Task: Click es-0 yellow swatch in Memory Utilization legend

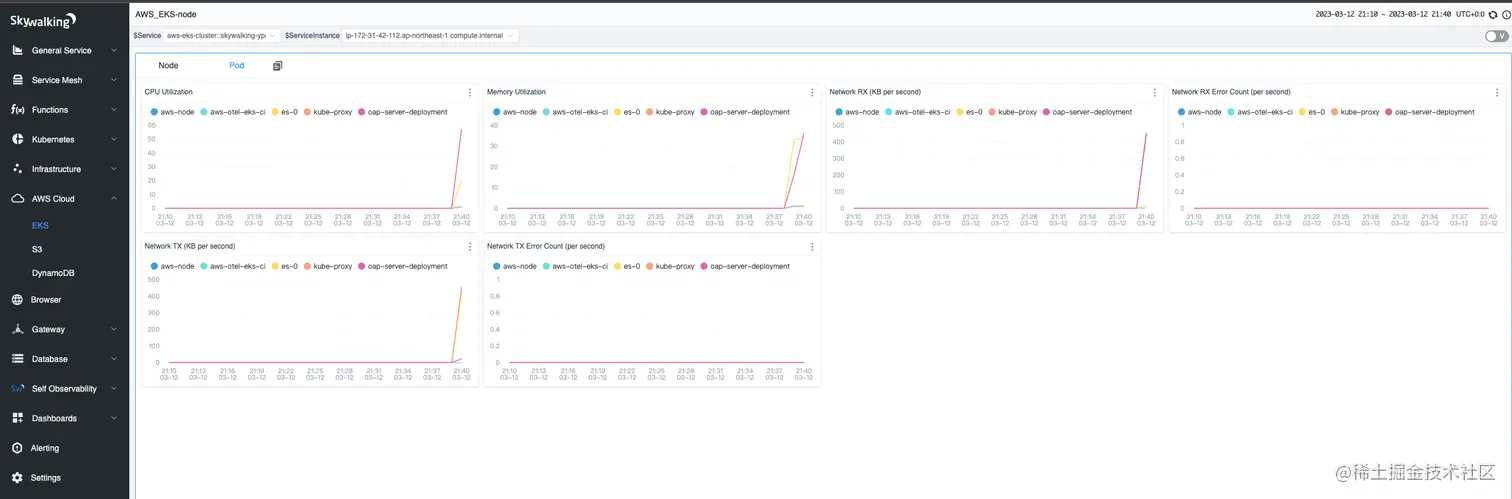Action: 618,112
